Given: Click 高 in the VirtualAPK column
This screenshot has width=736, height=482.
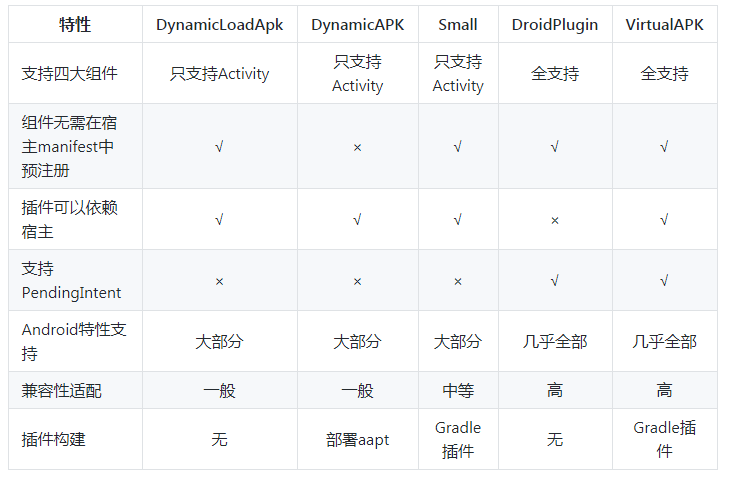Looking at the screenshot, I should point(664,390).
